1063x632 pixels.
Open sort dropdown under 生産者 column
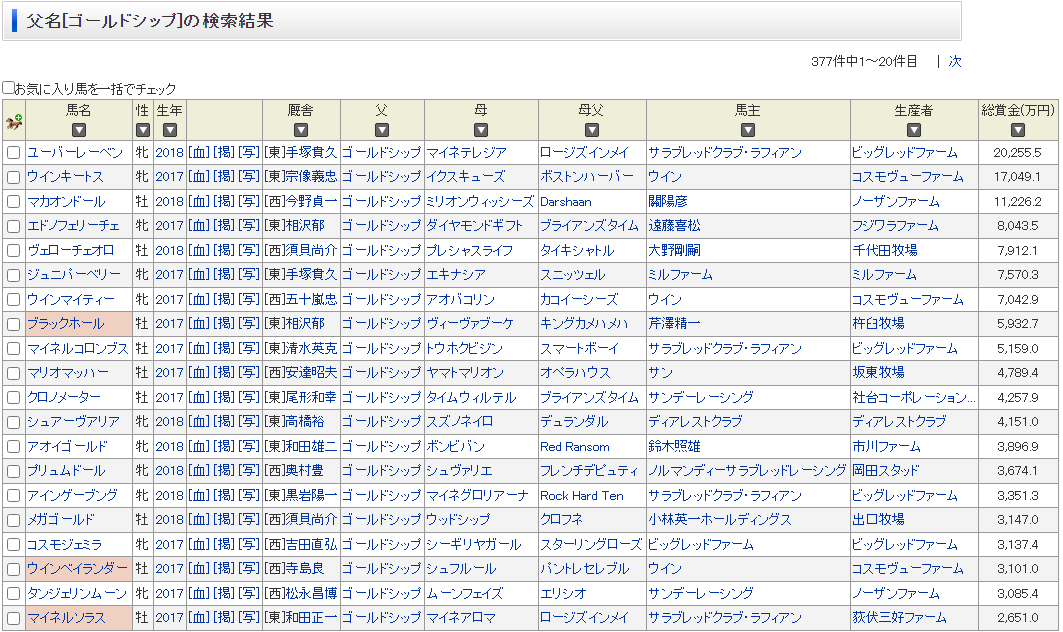tap(914, 130)
